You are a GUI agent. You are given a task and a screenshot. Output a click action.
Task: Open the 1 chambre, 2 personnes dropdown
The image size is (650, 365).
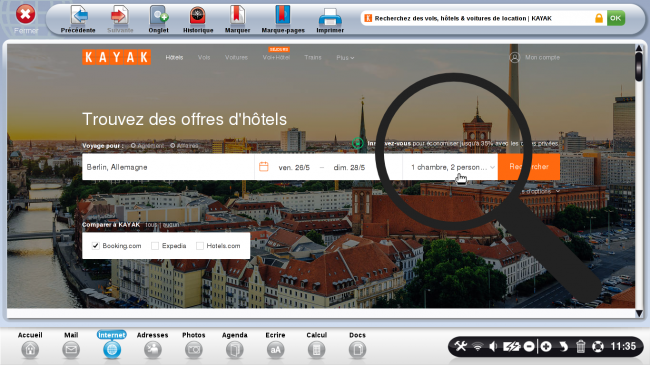pos(450,167)
